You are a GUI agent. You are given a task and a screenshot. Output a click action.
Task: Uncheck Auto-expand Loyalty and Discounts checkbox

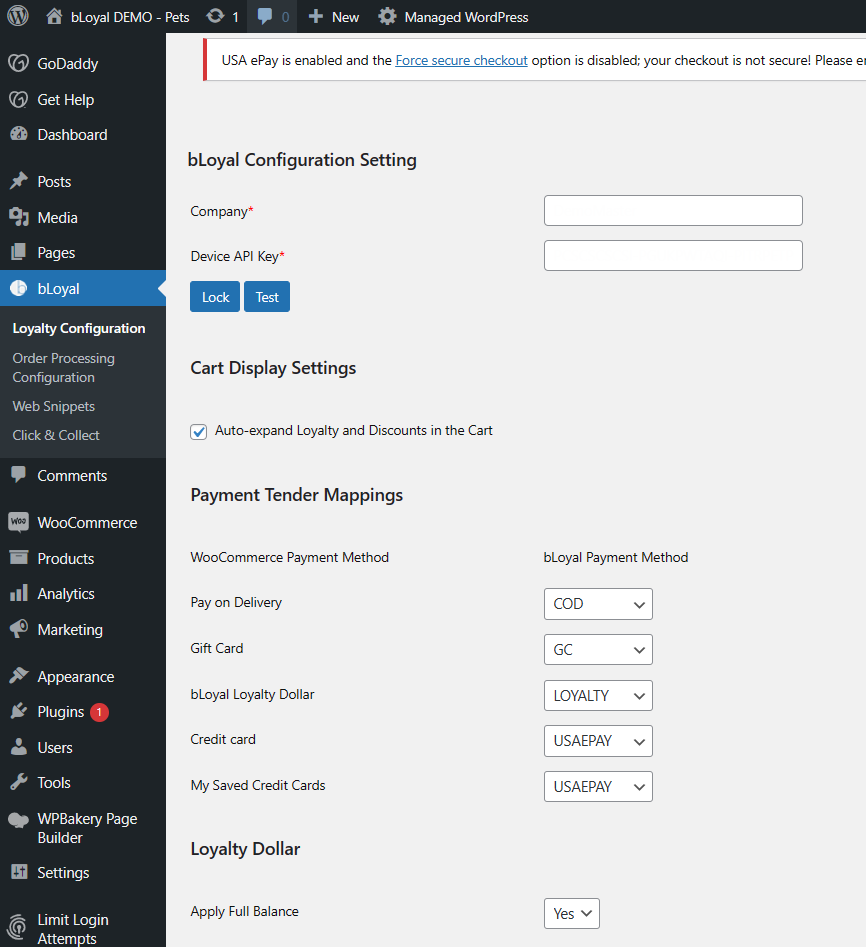point(199,431)
